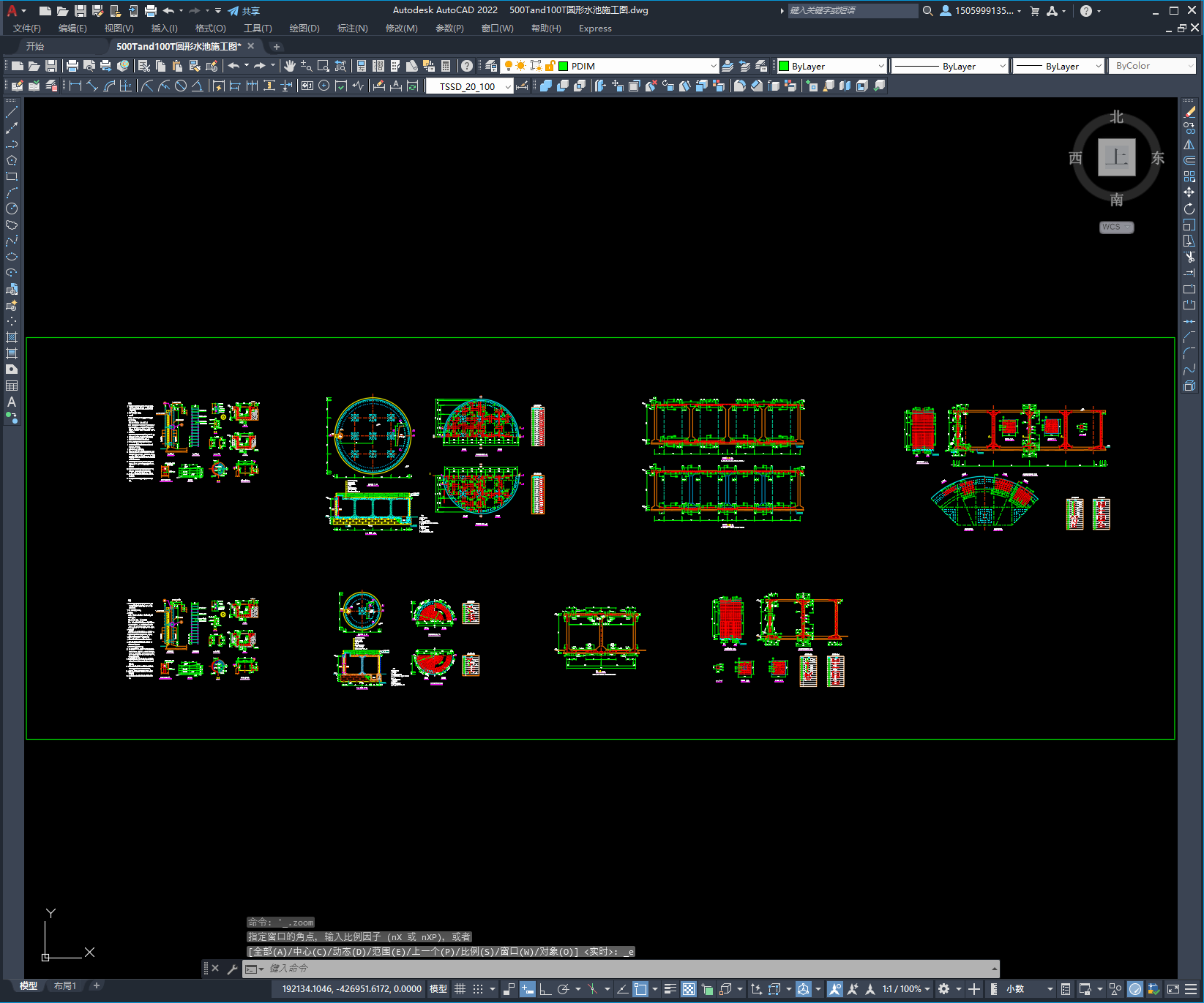Select the multiline Text tool
This screenshot has width=1204, height=1003.
pyautogui.click(x=12, y=402)
